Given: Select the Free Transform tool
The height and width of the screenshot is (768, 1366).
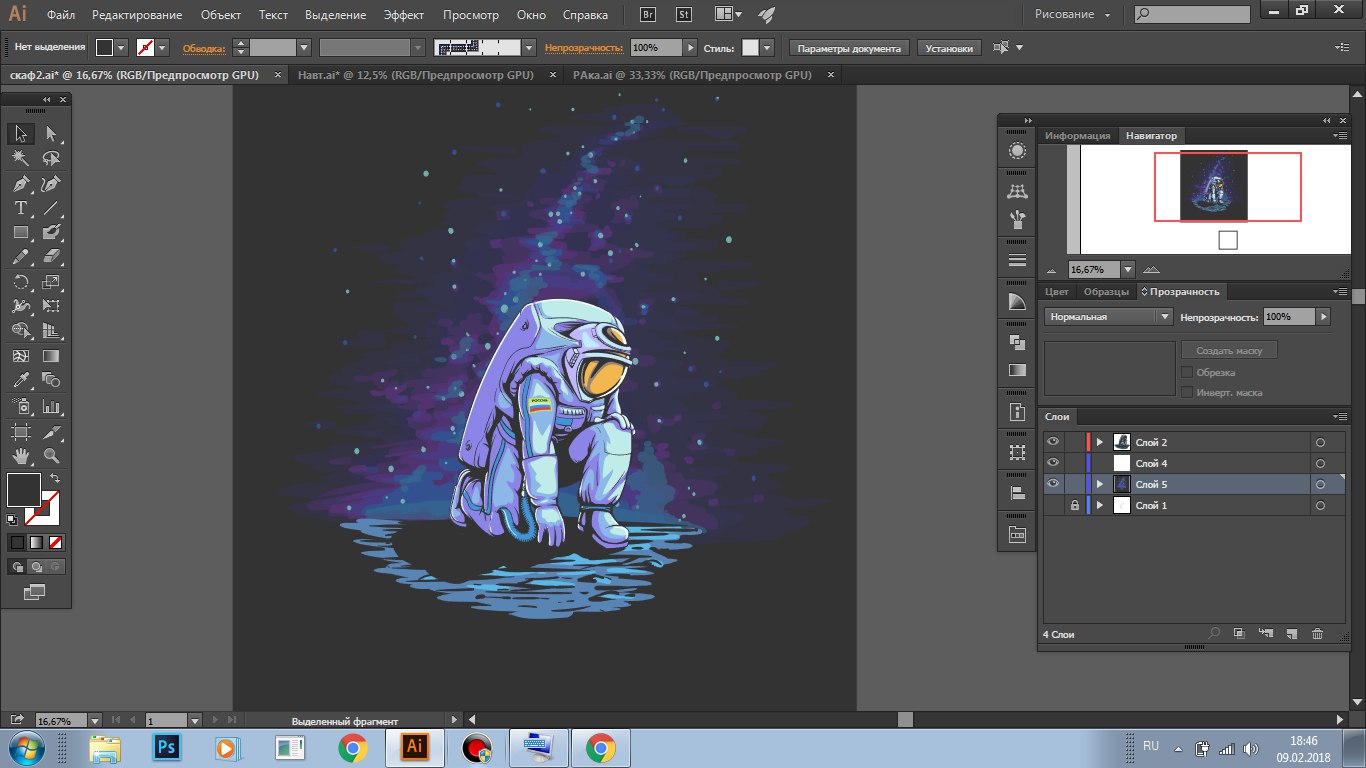Looking at the screenshot, I should pos(51,306).
